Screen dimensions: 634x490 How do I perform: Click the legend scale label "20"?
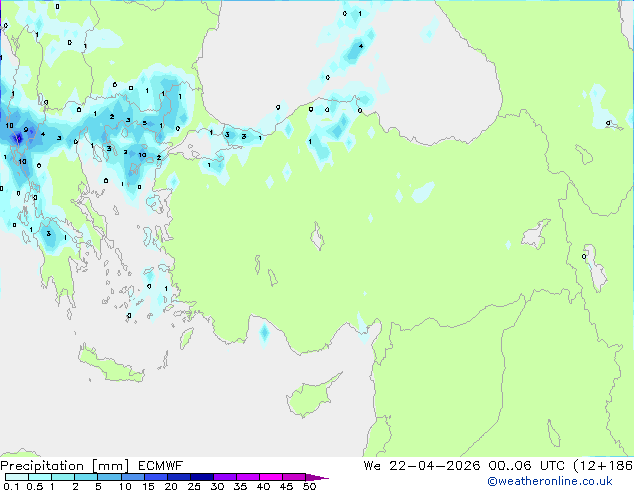171,486
